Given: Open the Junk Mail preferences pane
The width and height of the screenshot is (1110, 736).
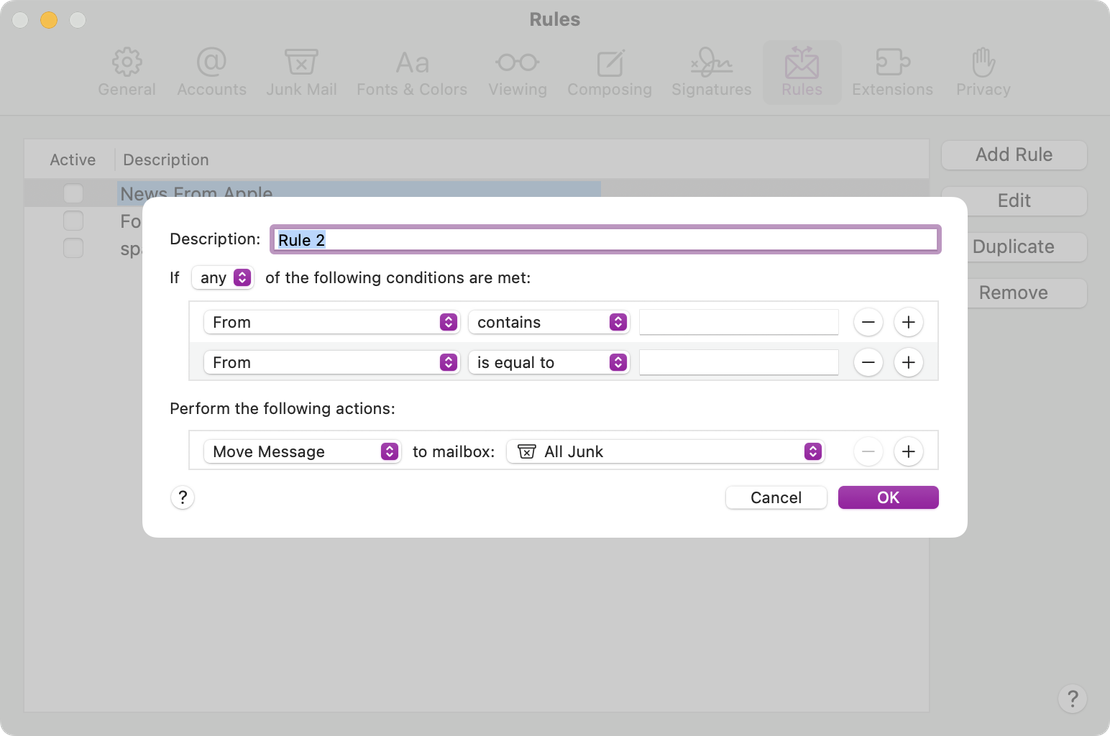Looking at the screenshot, I should click(x=302, y=72).
